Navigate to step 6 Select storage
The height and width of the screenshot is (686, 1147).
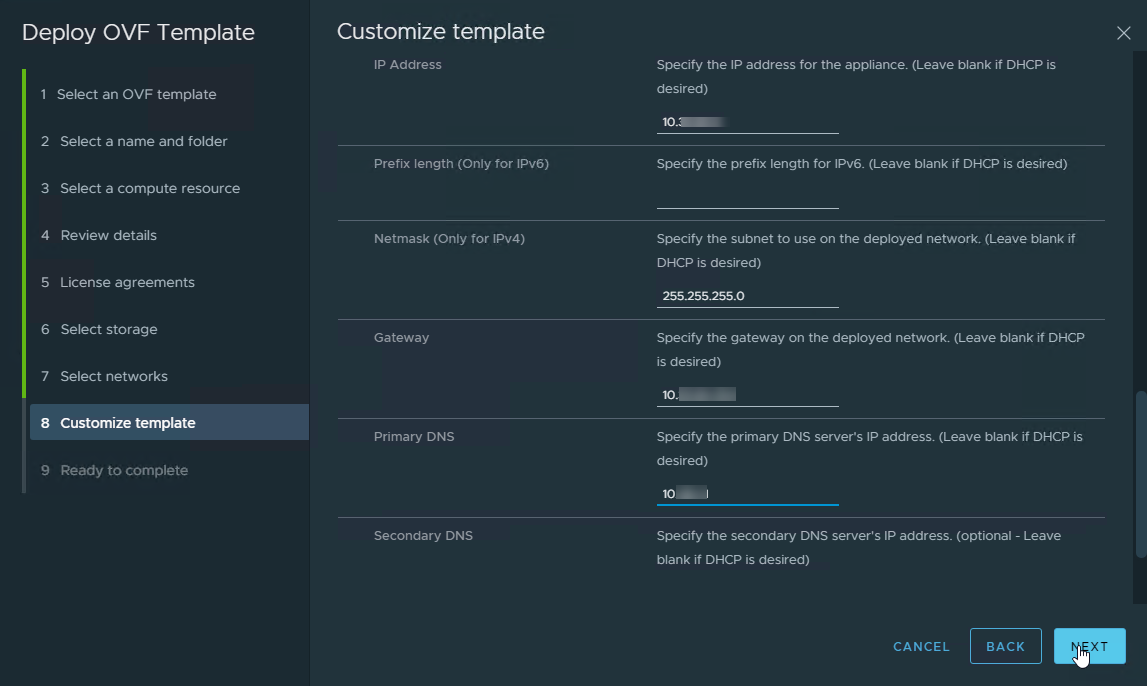click(x=108, y=329)
